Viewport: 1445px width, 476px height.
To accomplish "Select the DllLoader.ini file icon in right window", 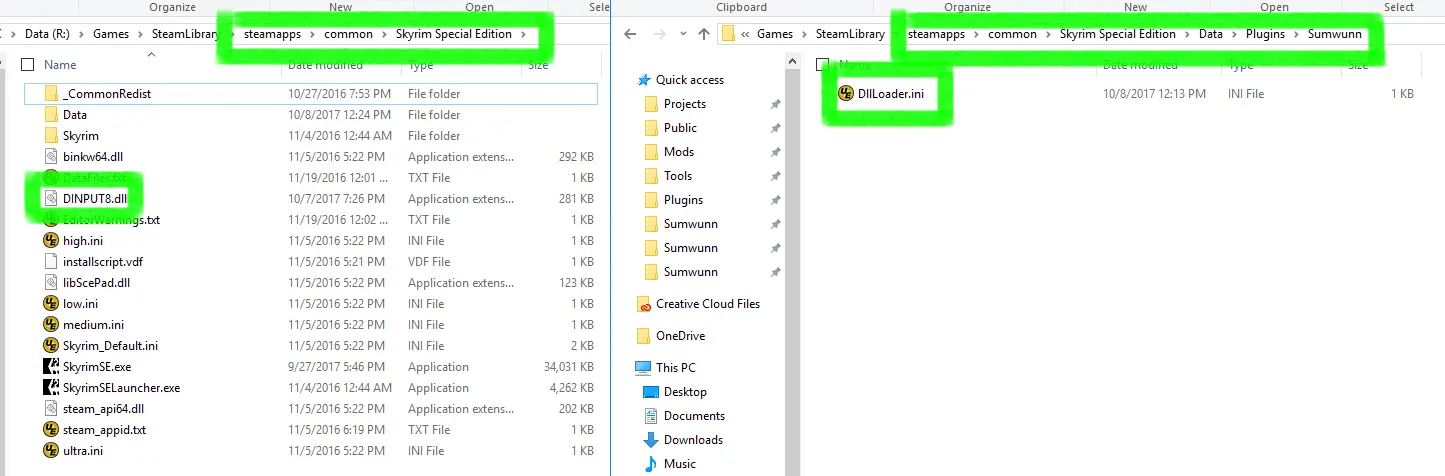I will 846,93.
